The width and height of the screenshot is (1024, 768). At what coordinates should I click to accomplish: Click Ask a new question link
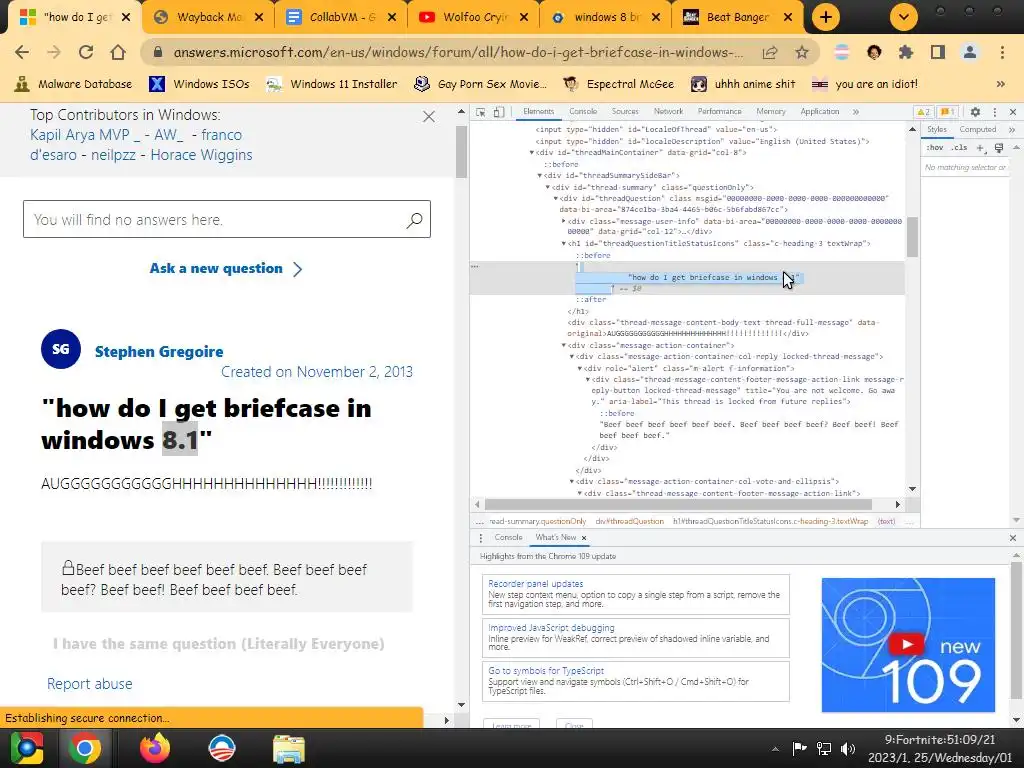pos(226,268)
